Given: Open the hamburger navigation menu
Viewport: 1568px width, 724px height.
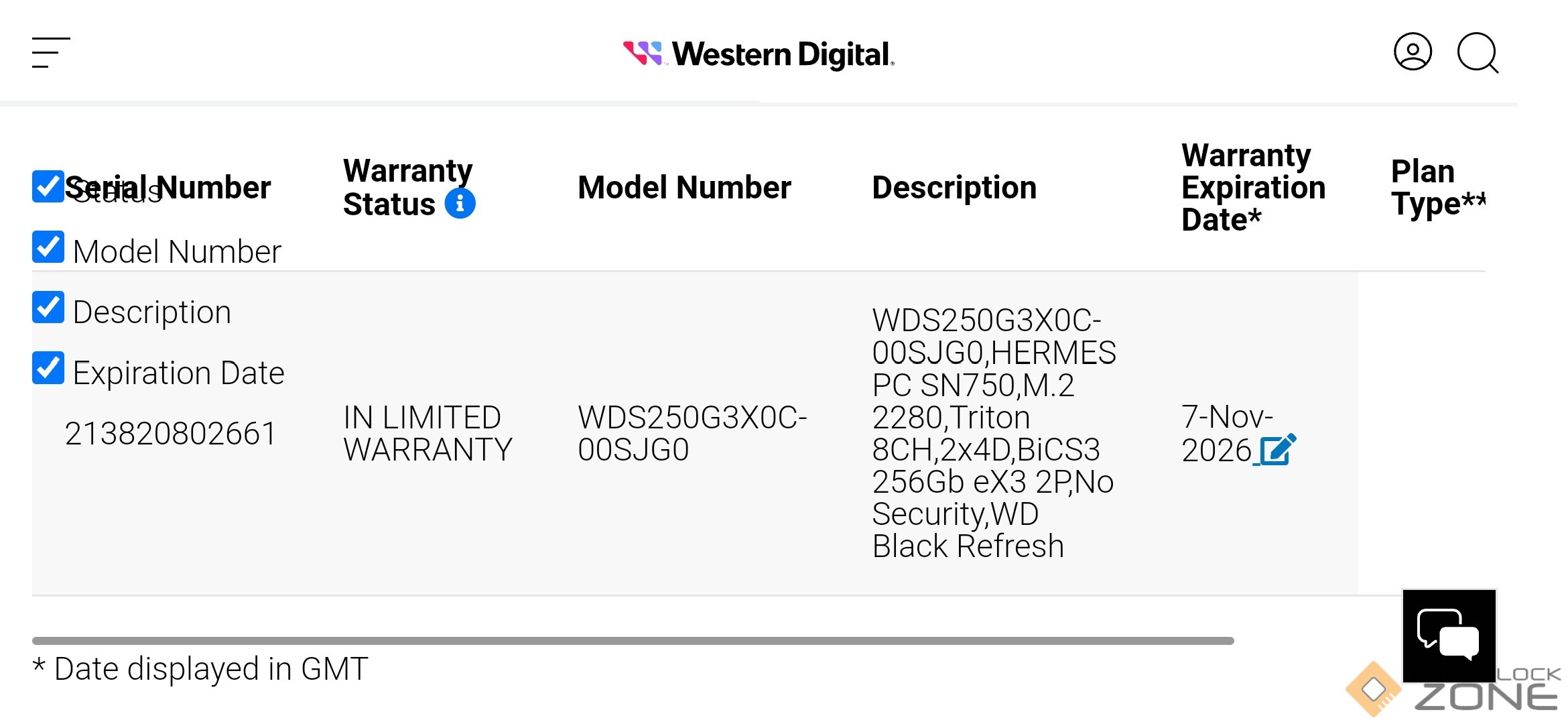Looking at the screenshot, I should tap(51, 52).
